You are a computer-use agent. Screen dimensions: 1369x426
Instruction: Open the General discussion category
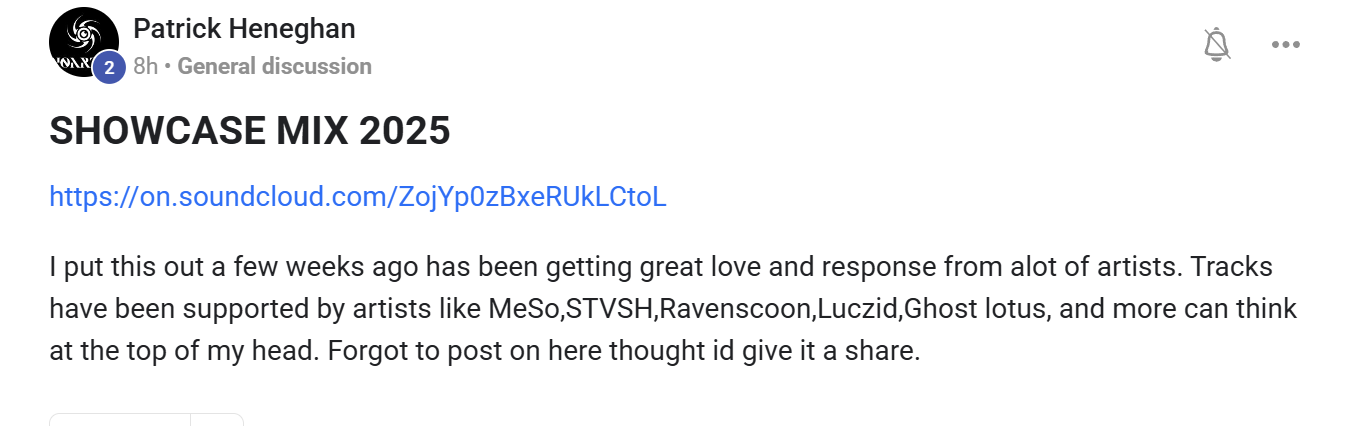[x=274, y=67]
